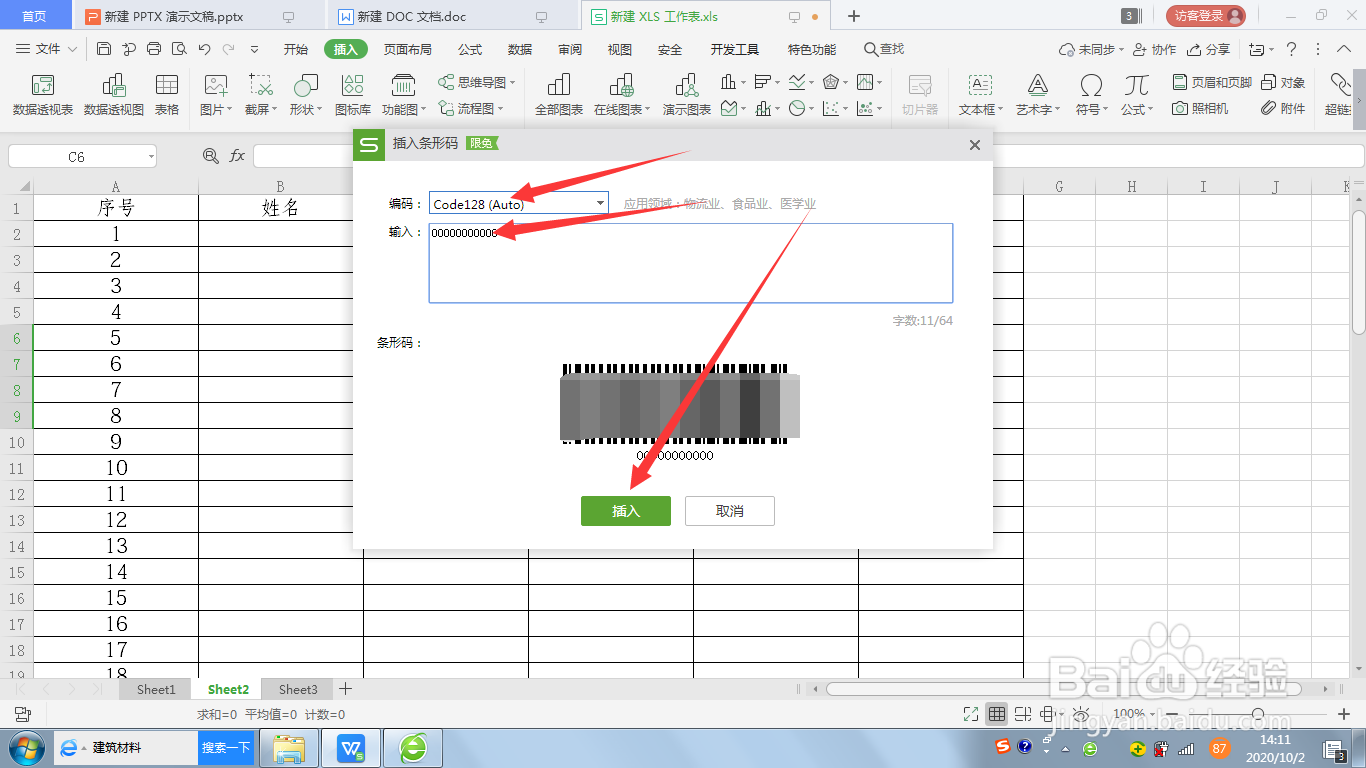Click the zoom slider handle
The image size is (1366, 768).
point(1257,714)
